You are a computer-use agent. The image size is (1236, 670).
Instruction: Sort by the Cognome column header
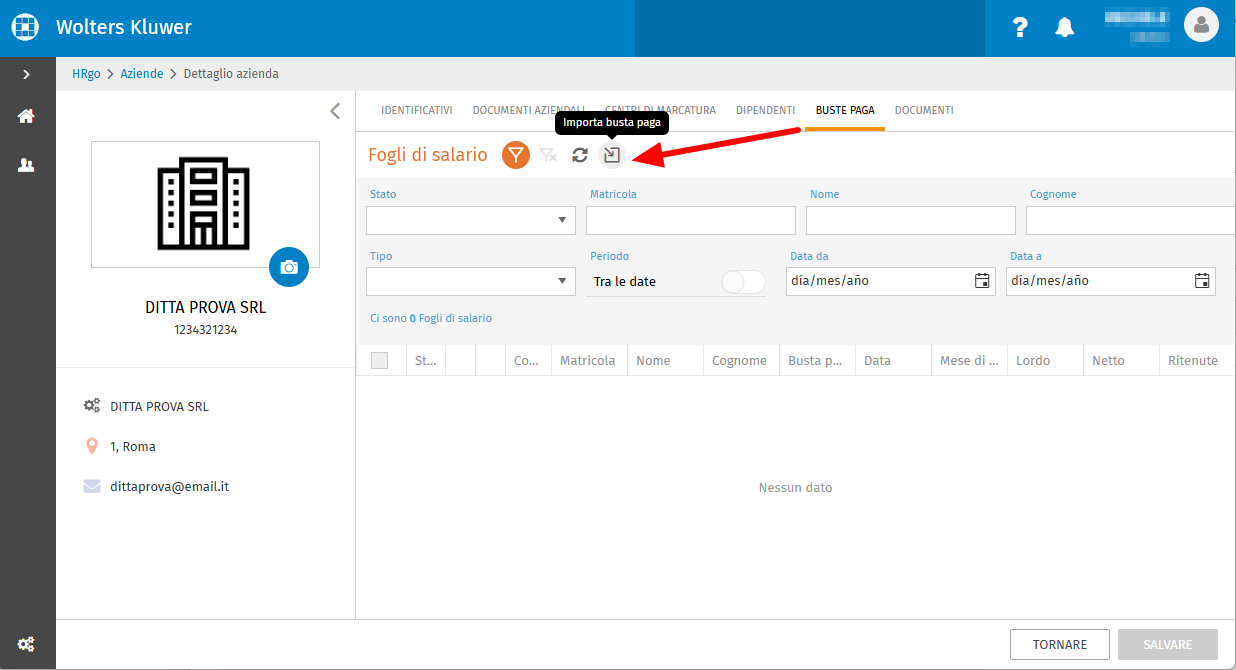click(741, 361)
